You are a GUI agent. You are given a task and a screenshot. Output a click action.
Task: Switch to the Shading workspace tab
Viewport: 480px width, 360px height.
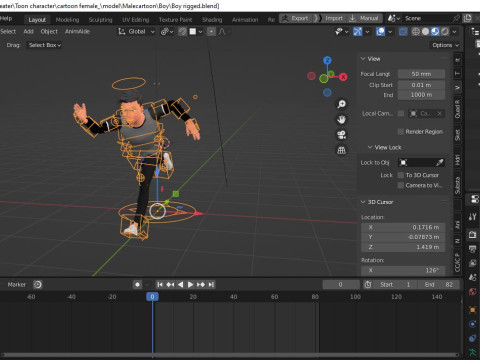point(212,20)
